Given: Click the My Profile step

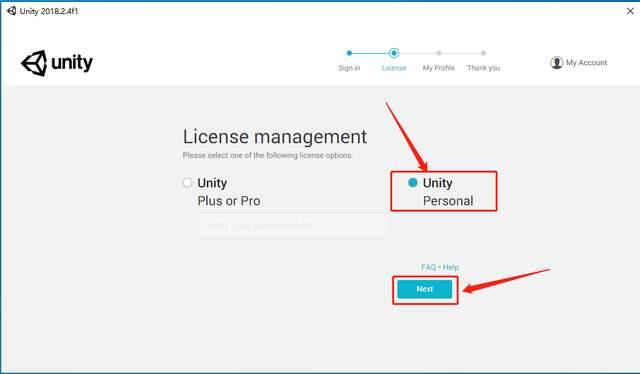Looking at the screenshot, I should (x=439, y=68).
